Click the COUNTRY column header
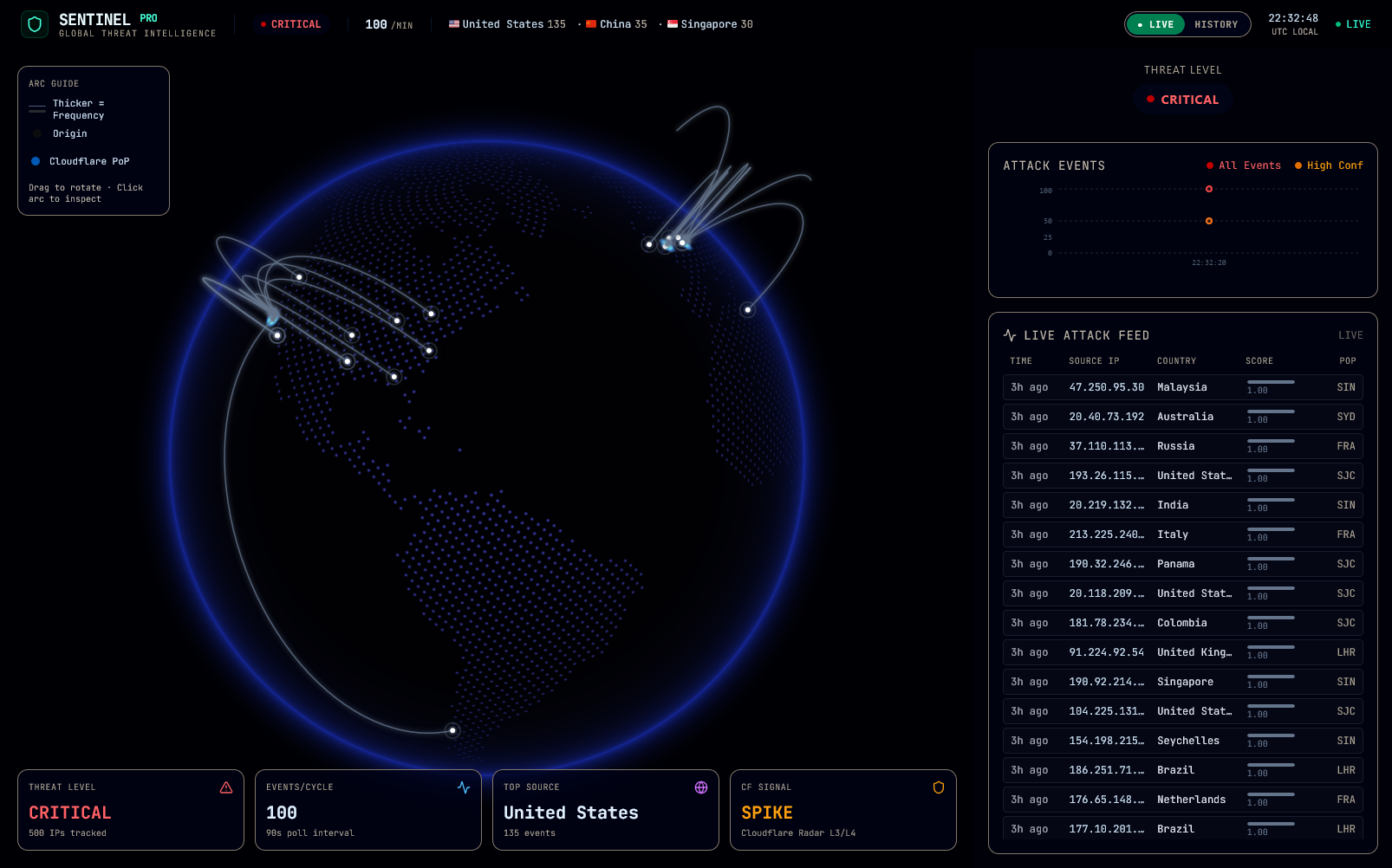This screenshot has width=1392, height=868. [1176, 361]
